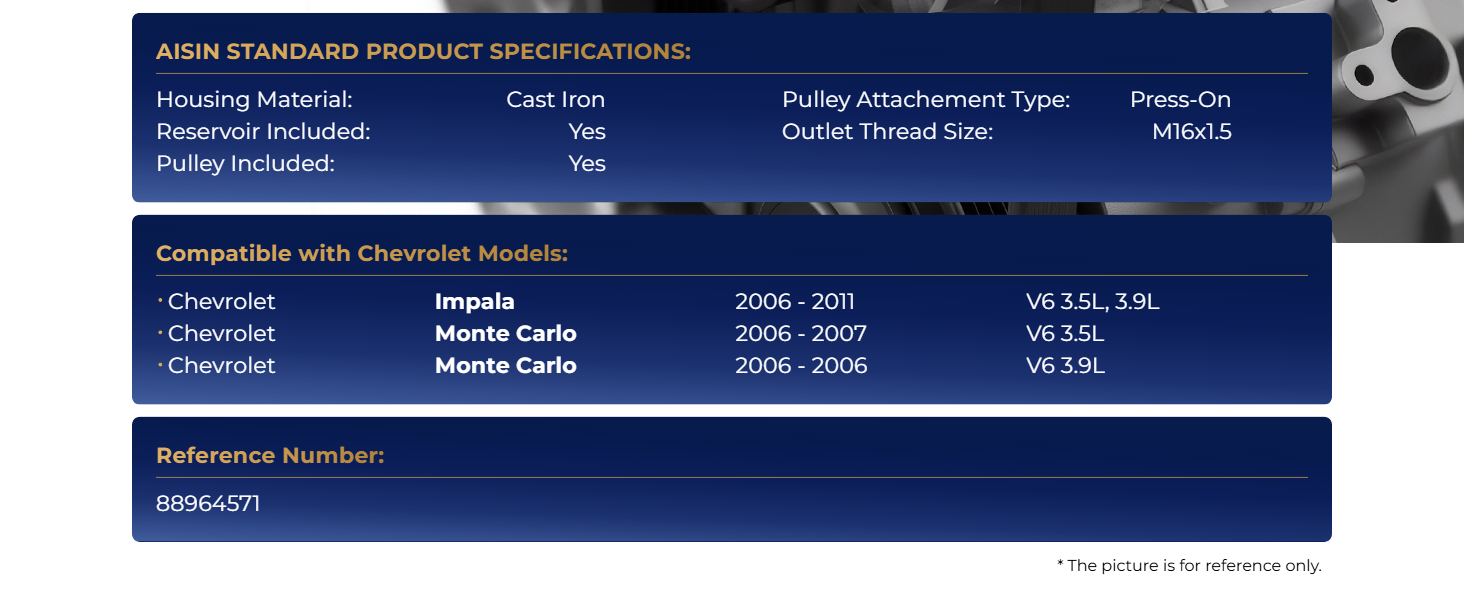
Task: Click the Outlet Thread Size label
Action: point(887,132)
